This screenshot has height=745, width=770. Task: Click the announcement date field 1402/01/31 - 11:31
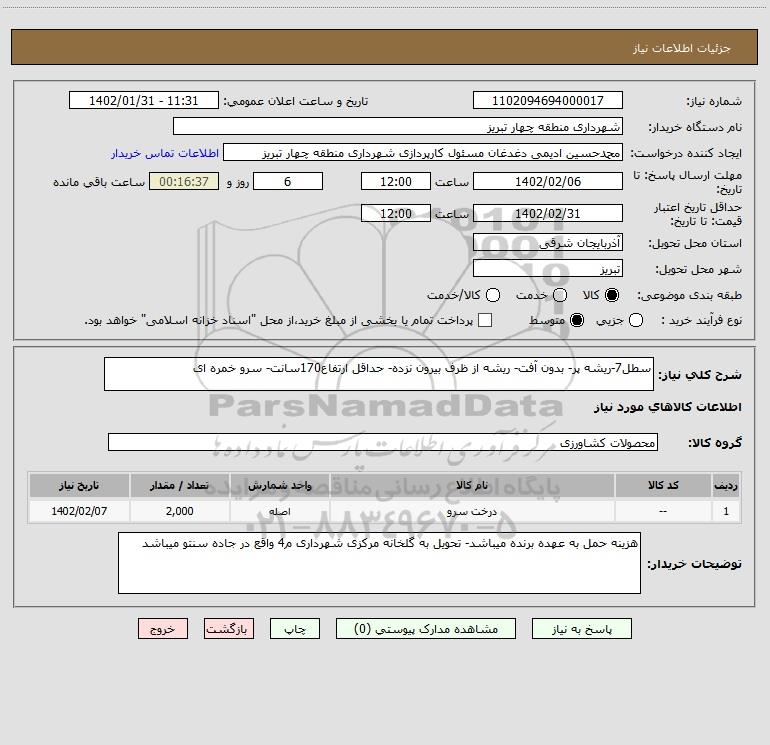(143, 100)
